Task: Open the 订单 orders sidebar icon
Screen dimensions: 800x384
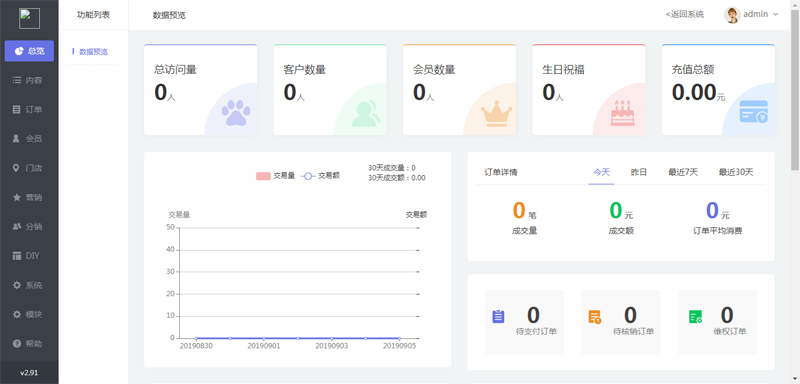Action: 17,110
